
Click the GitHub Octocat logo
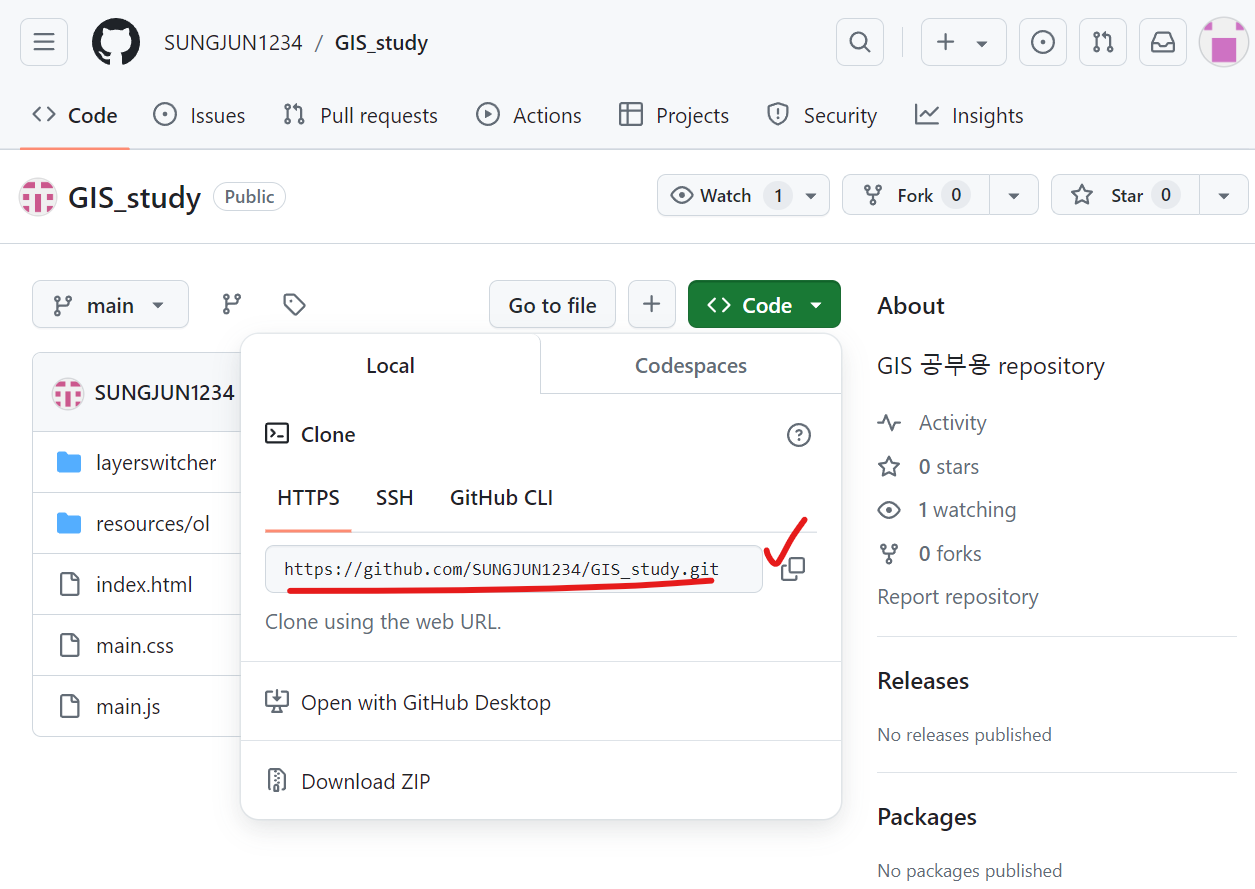(116, 43)
